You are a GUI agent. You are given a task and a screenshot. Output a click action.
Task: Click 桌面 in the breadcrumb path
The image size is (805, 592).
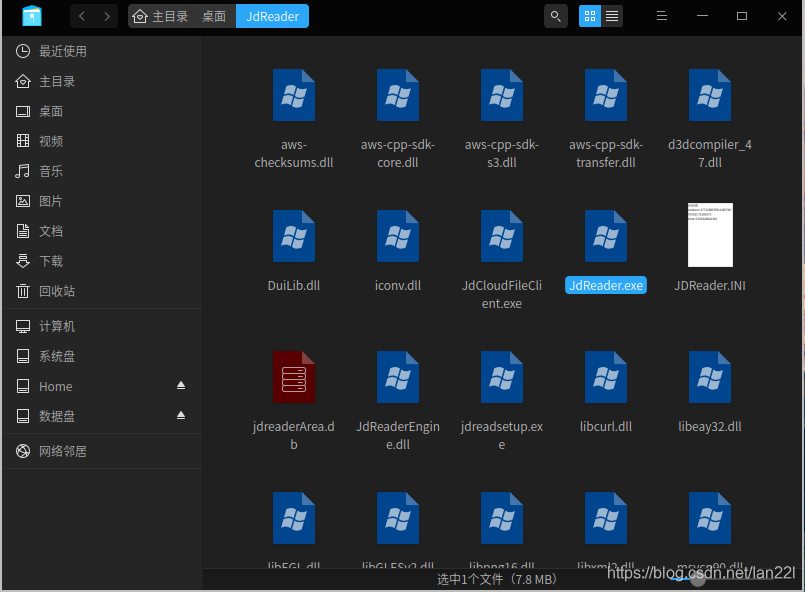tap(214, 16)
